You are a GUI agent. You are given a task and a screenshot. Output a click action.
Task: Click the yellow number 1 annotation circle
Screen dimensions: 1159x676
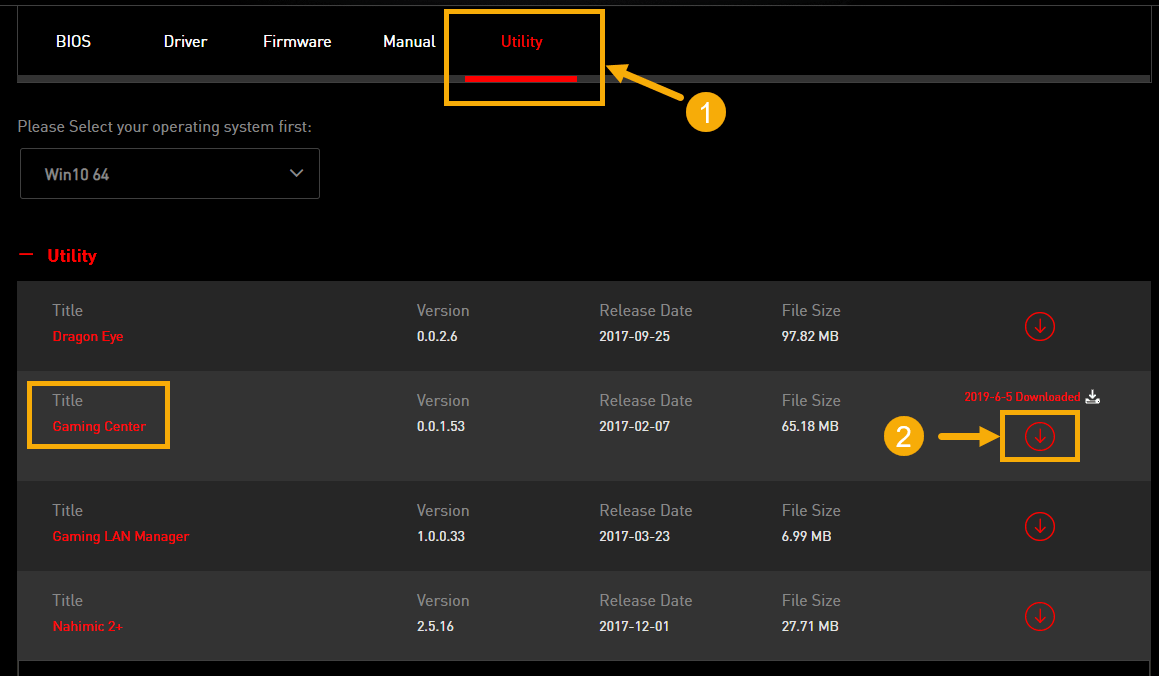click(x=705, y=112)
